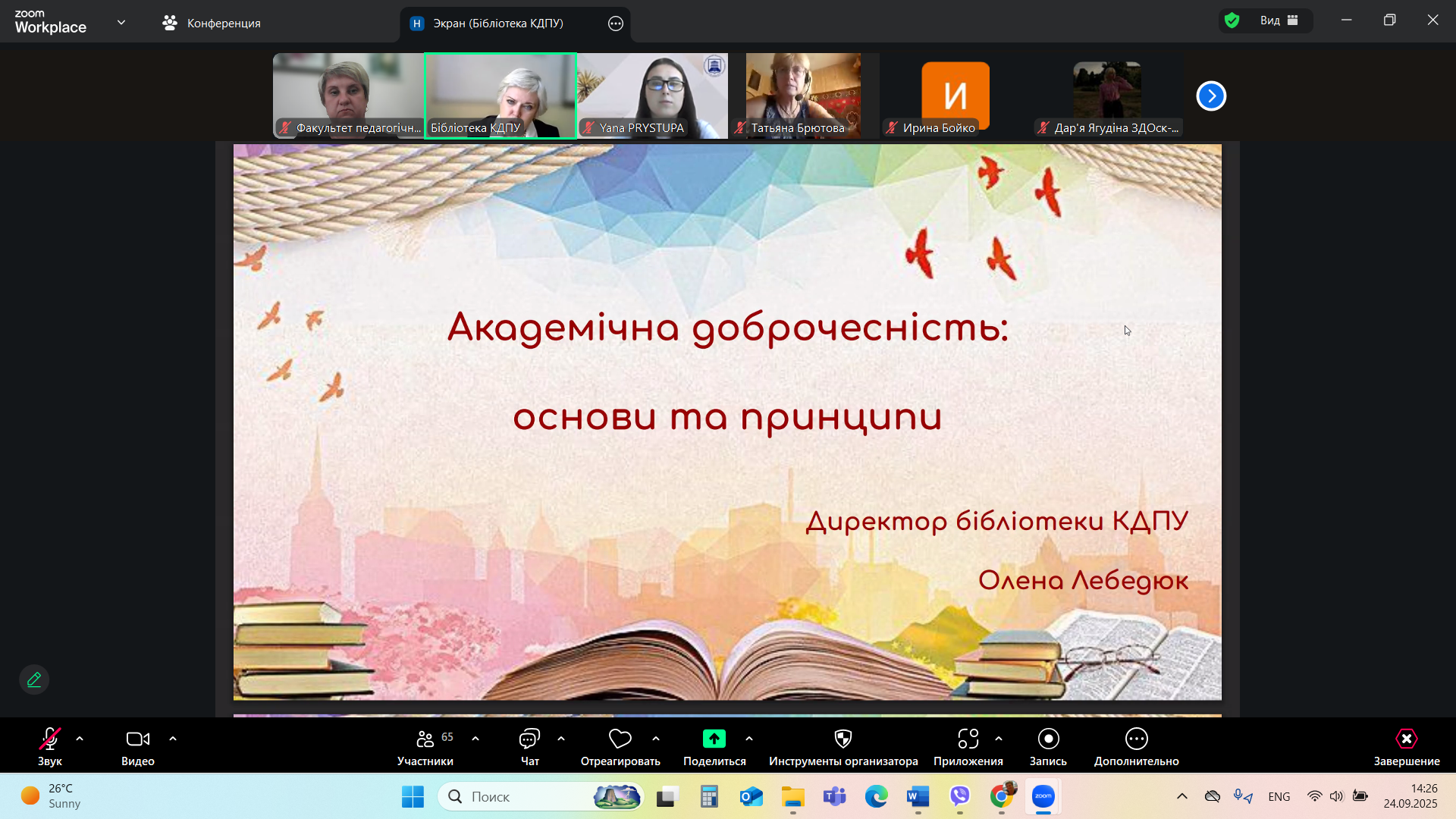Expand audio options arrow next to Звук
This screenshot has width=1456, height=819.
(x=80, y=739)
